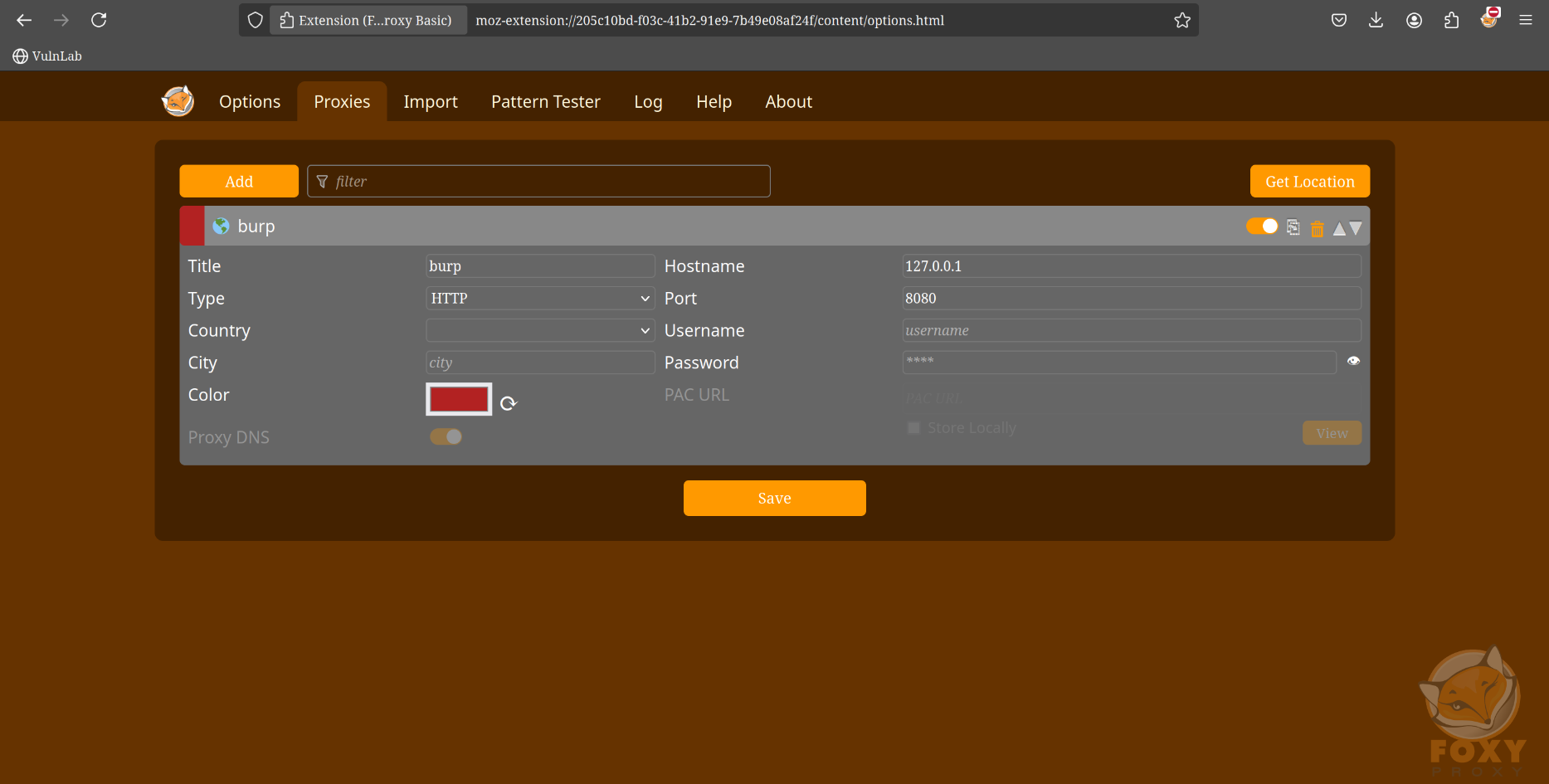
Task: Open the Log tab
Action: click(x=648, y=102)
